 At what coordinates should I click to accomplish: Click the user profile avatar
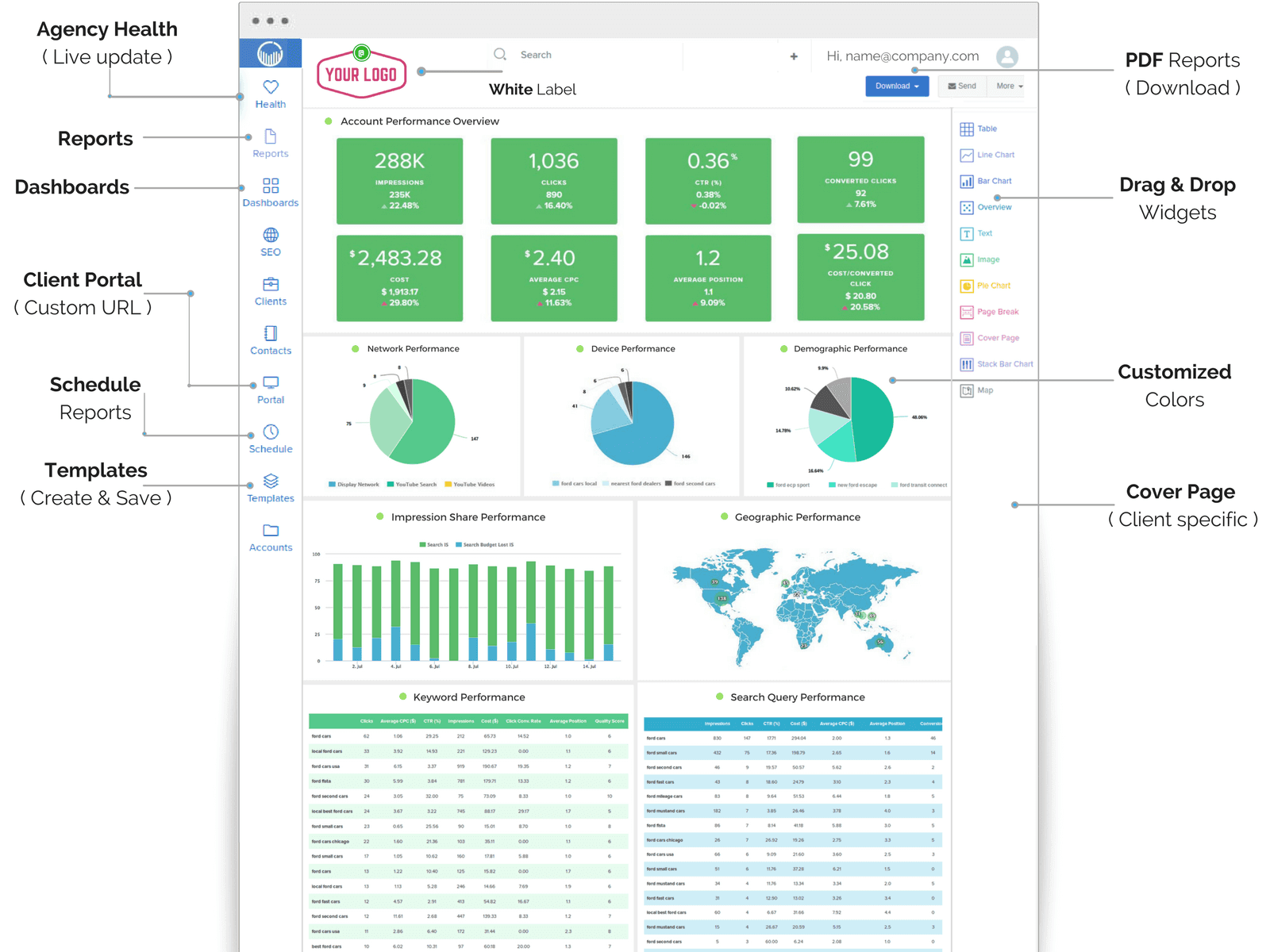(1007, 56)
